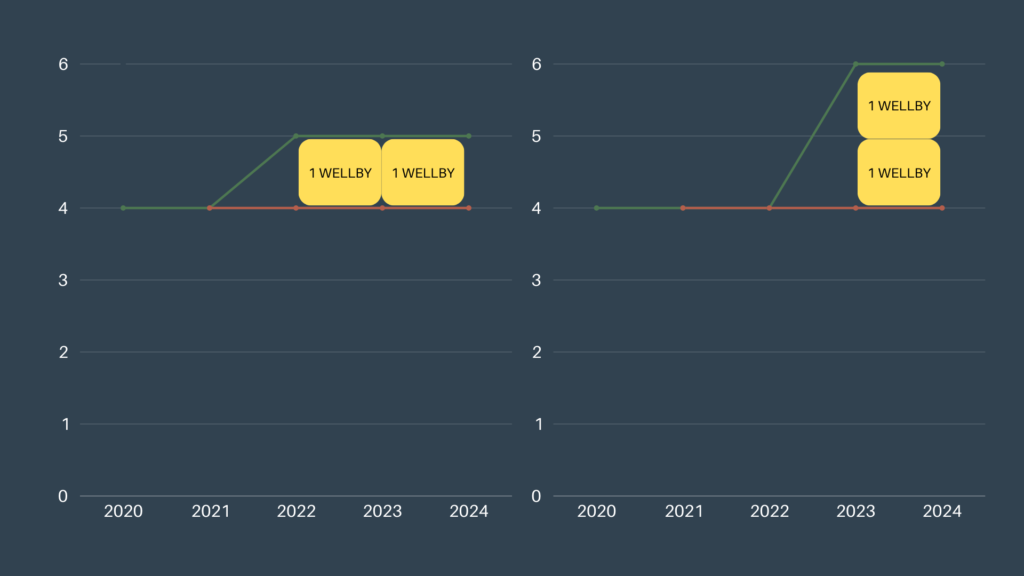Image resolution: width=1024 pixels, height=576 pixels.
Task: Pick the green 2020 data point in left chart
Action: point(123,208)
